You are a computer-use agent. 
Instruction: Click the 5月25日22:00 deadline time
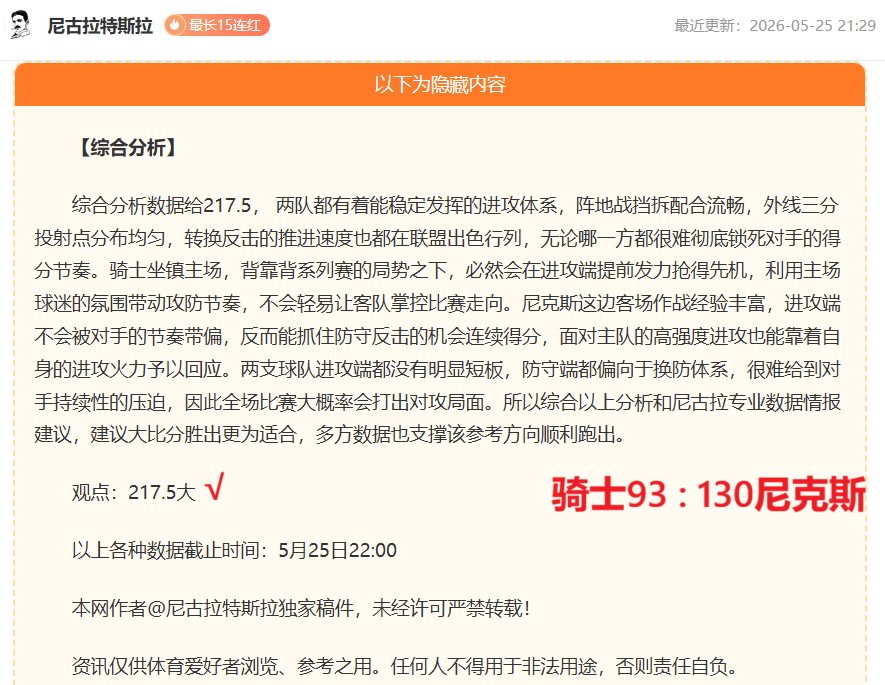(338, 550)
